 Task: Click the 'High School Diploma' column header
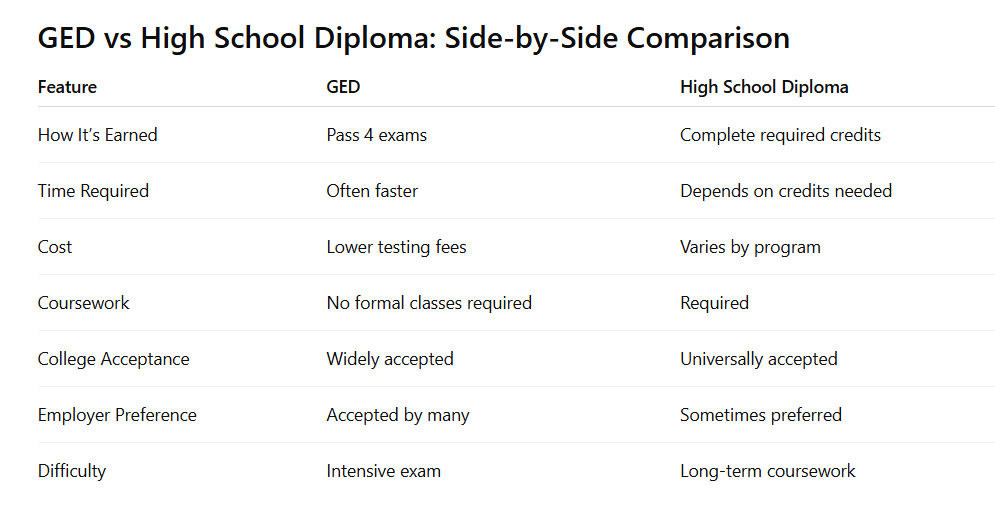[x=764, y=87]
